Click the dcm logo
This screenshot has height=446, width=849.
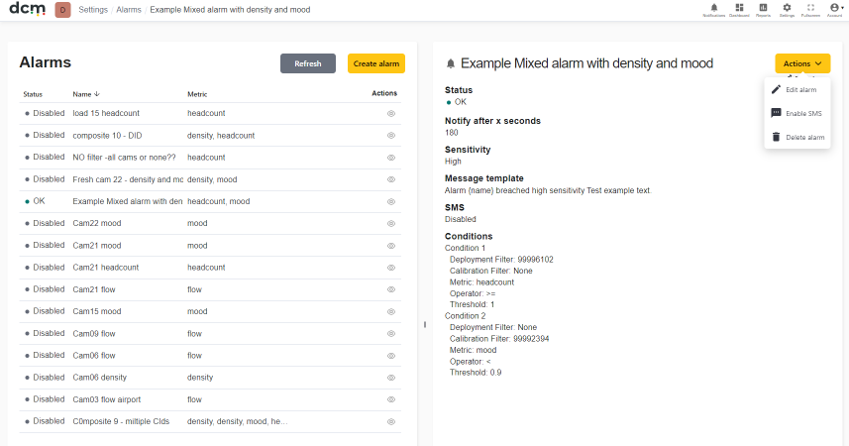(27, 9)
